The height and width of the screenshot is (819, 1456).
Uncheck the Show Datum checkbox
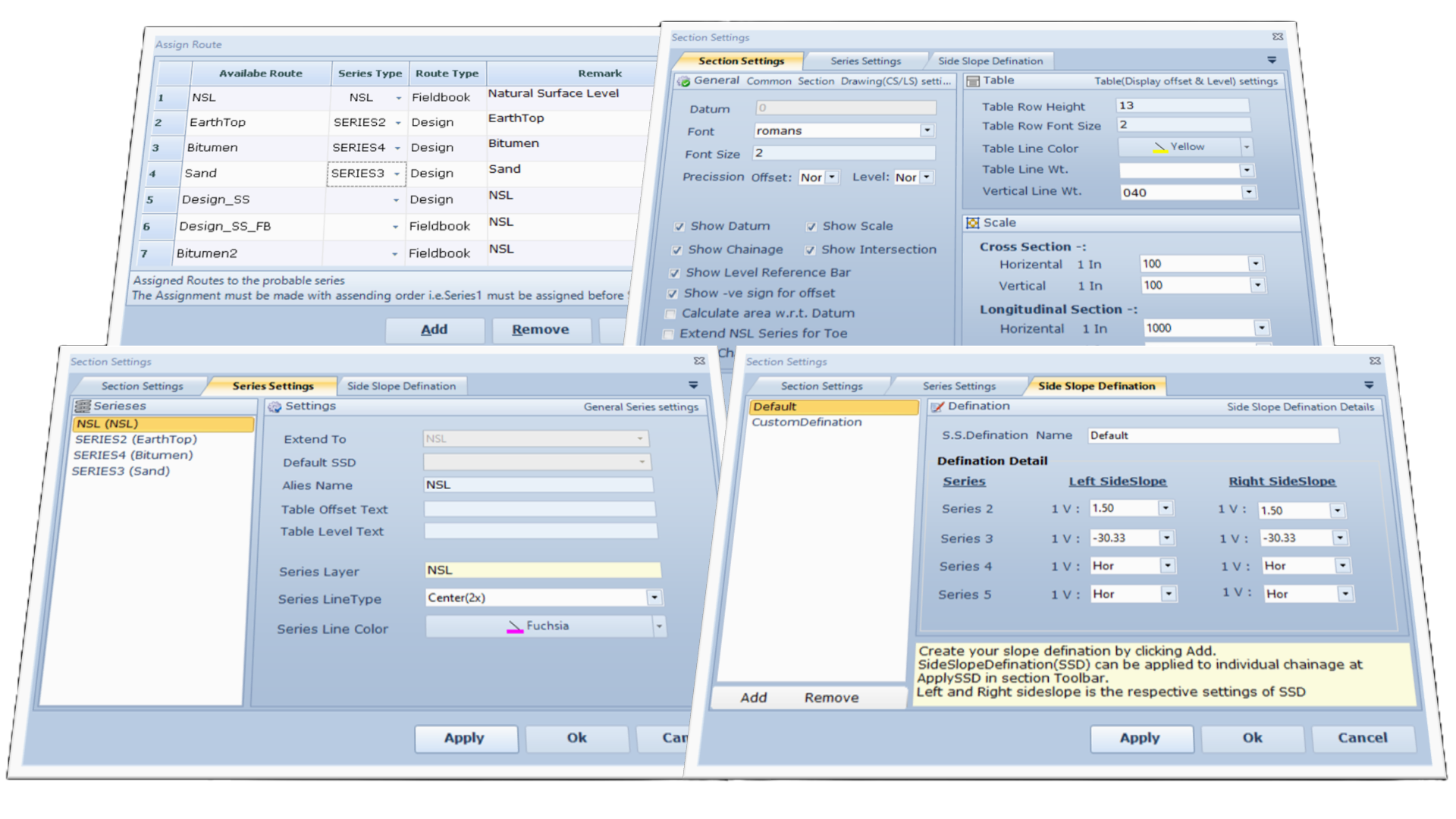[x=679, y=227]
